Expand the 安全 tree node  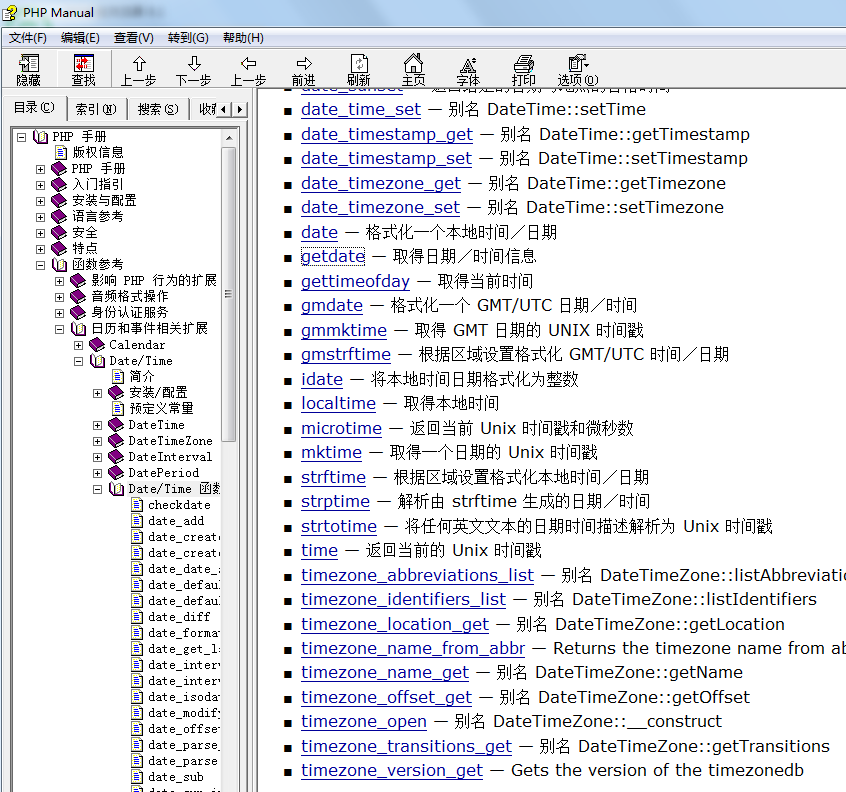pos(40,233)
